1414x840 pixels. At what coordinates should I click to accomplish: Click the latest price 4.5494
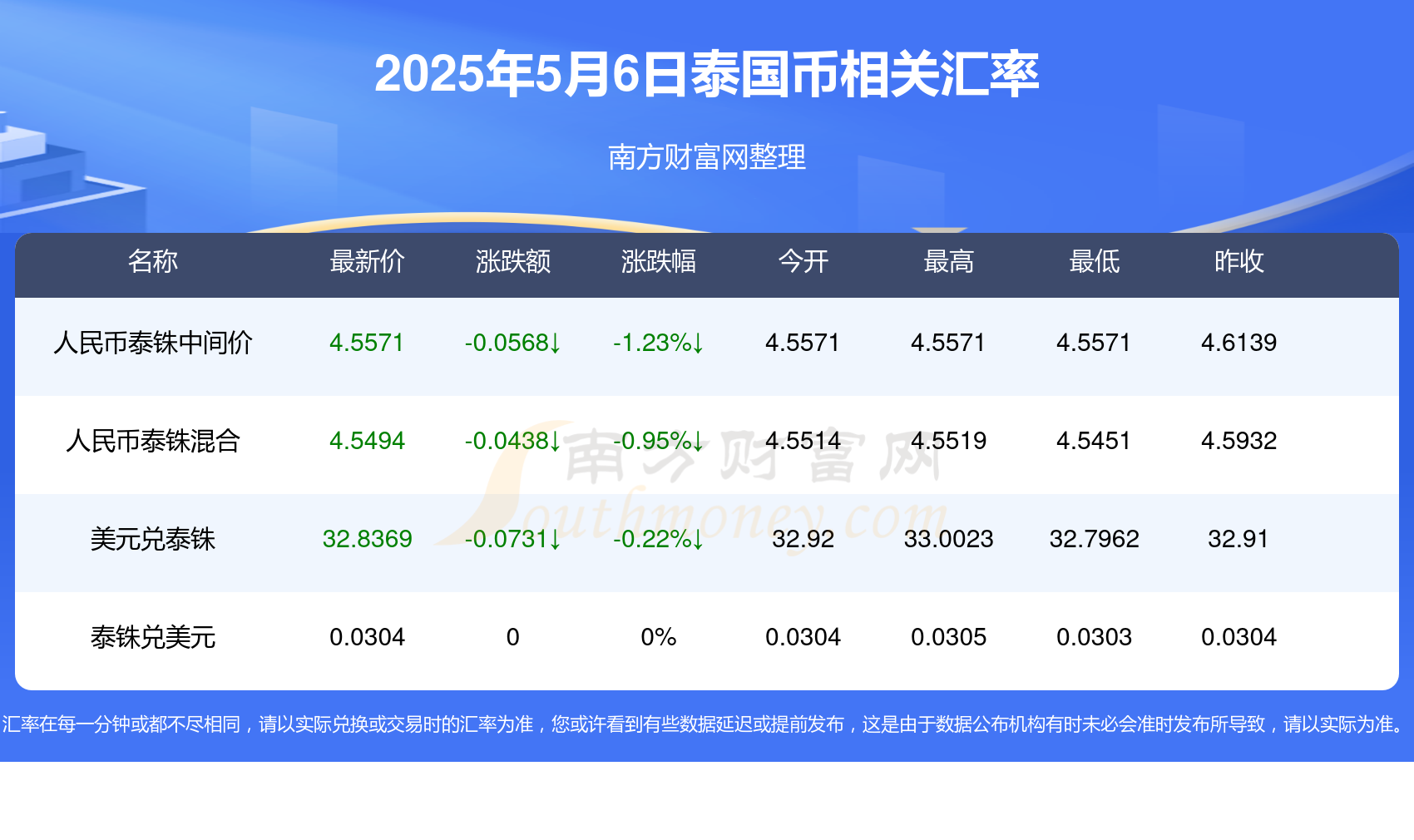pyautogui.click(x=367, y=441)
